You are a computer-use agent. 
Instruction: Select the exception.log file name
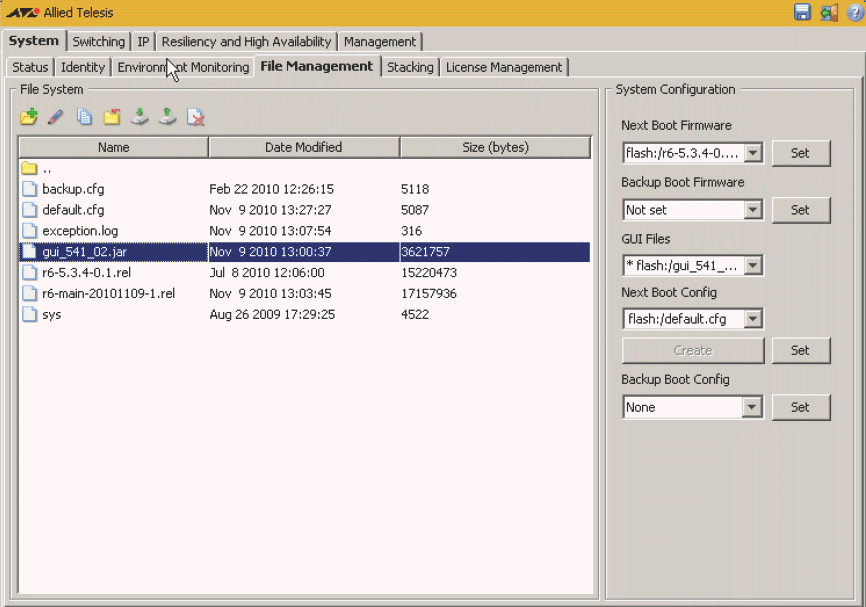pyautogui.click(x=80, y=231)
